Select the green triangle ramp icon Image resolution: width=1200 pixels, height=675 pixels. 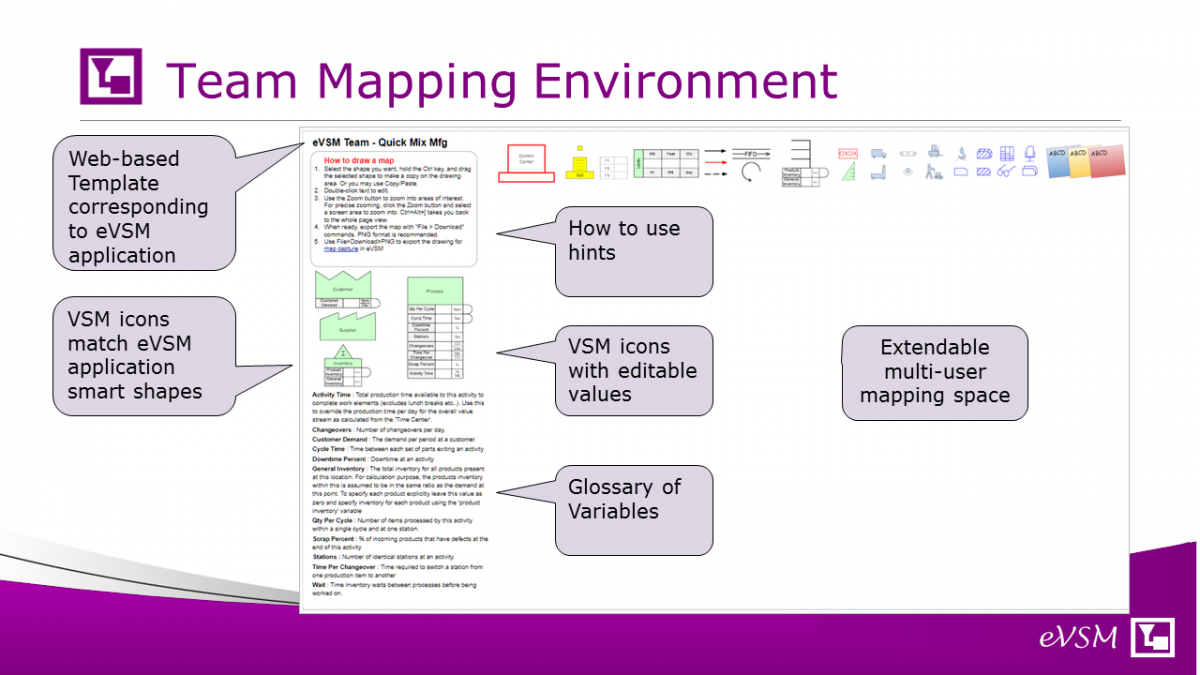pos(850,172)
